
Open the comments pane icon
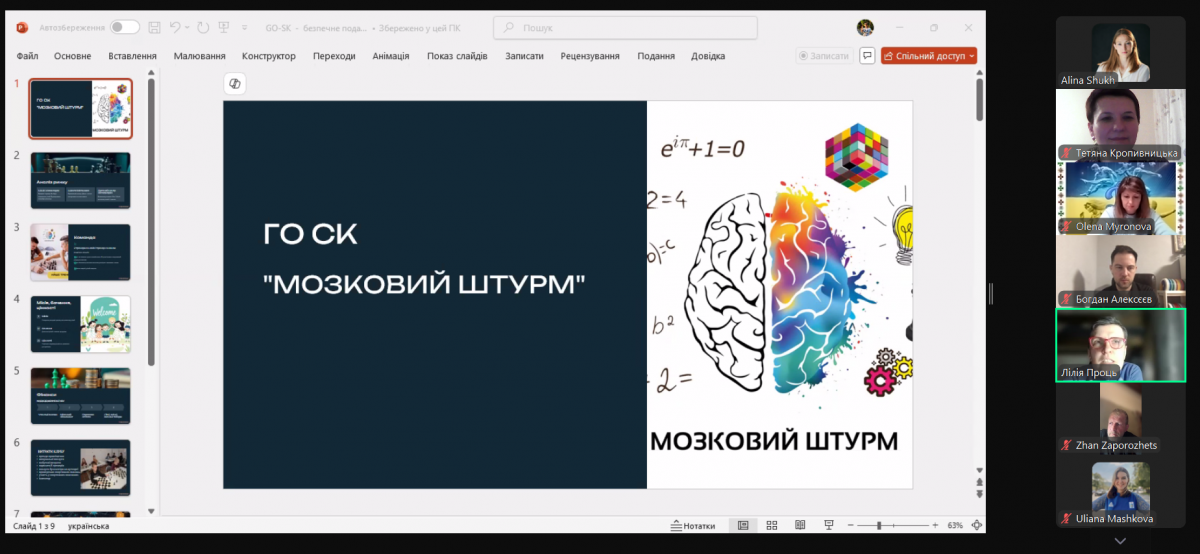coord(867,56)
